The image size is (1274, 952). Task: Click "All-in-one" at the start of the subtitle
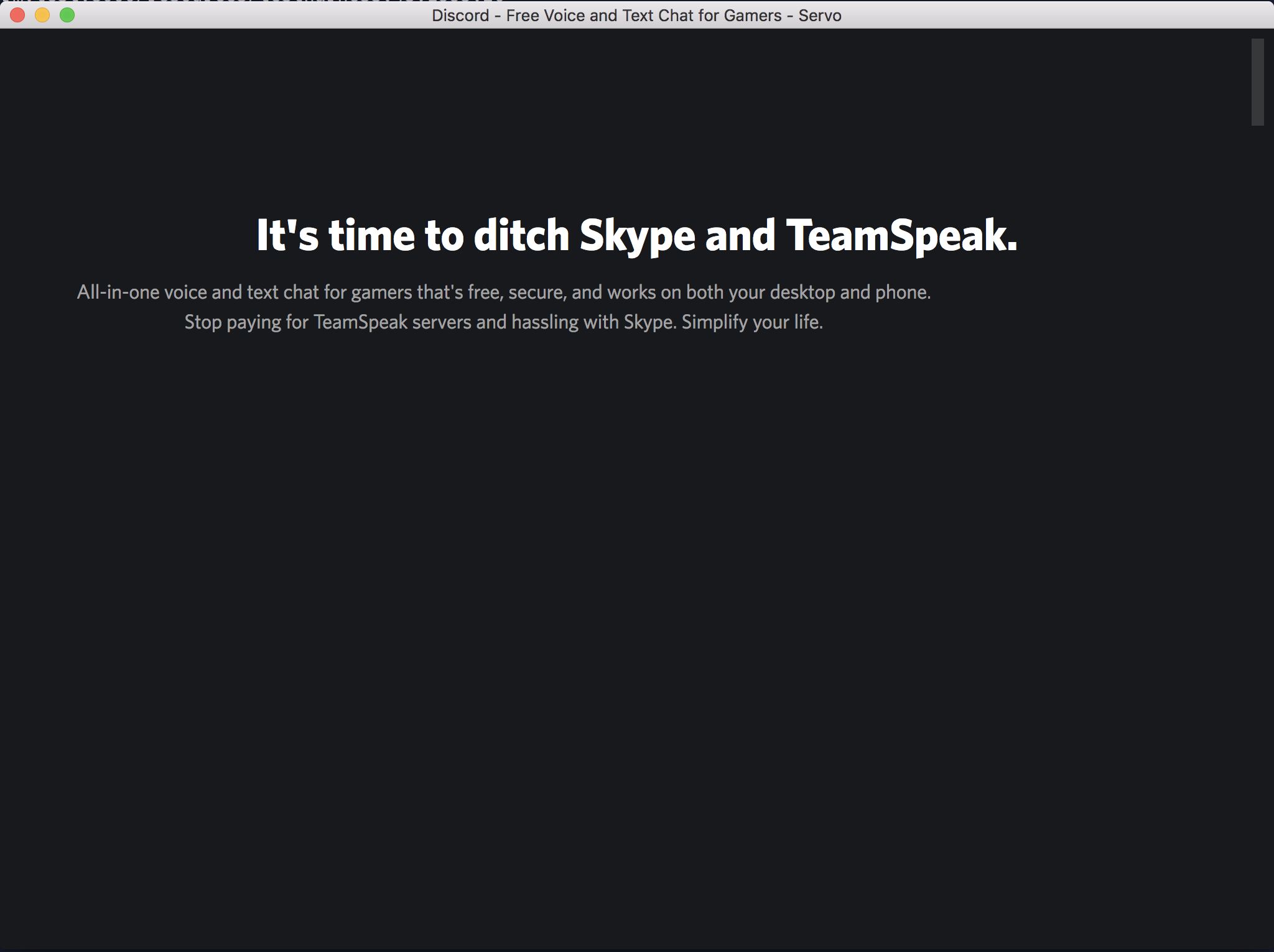point(118,292)
